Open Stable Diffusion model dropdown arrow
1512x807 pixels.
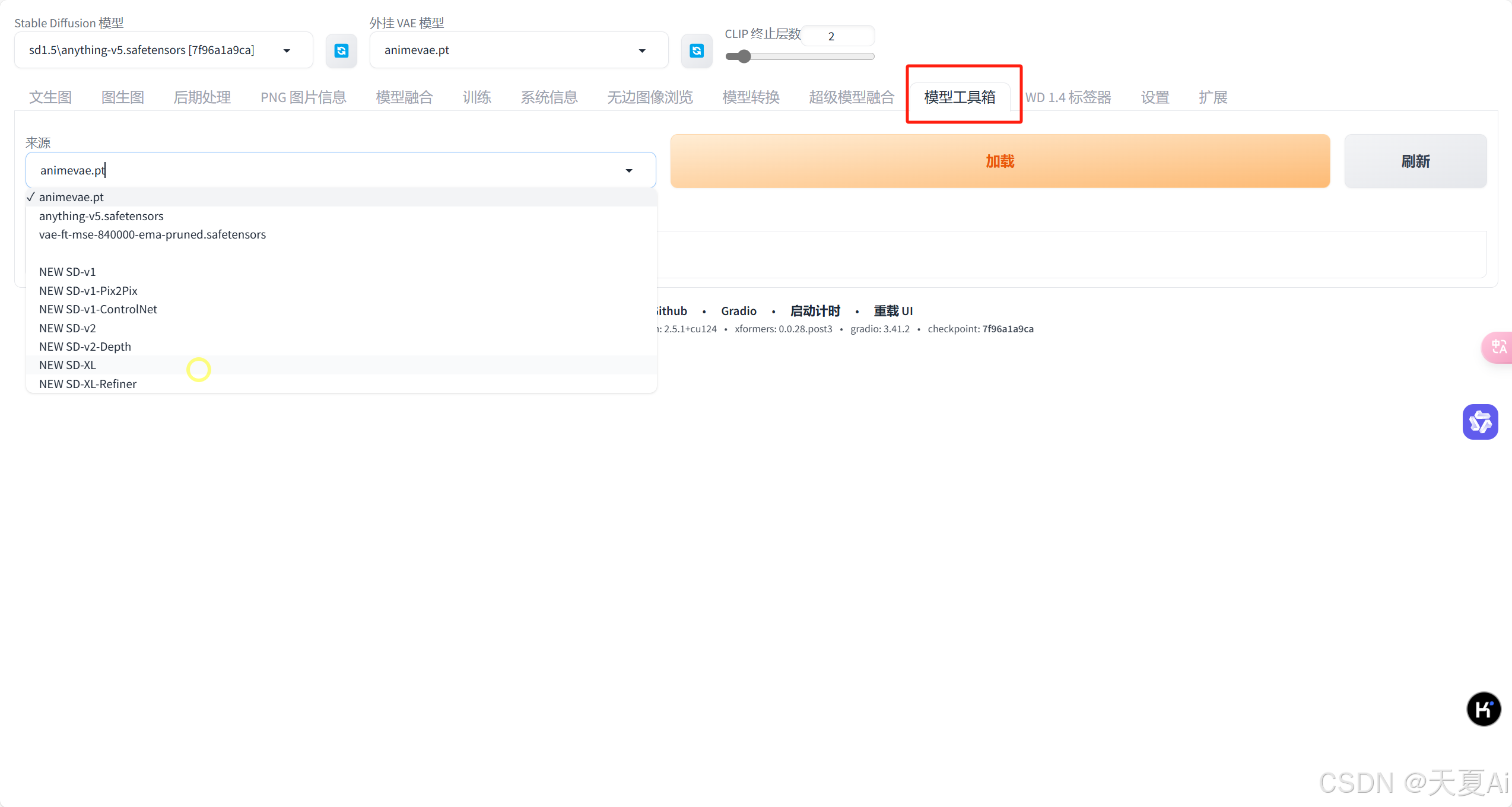287,51
